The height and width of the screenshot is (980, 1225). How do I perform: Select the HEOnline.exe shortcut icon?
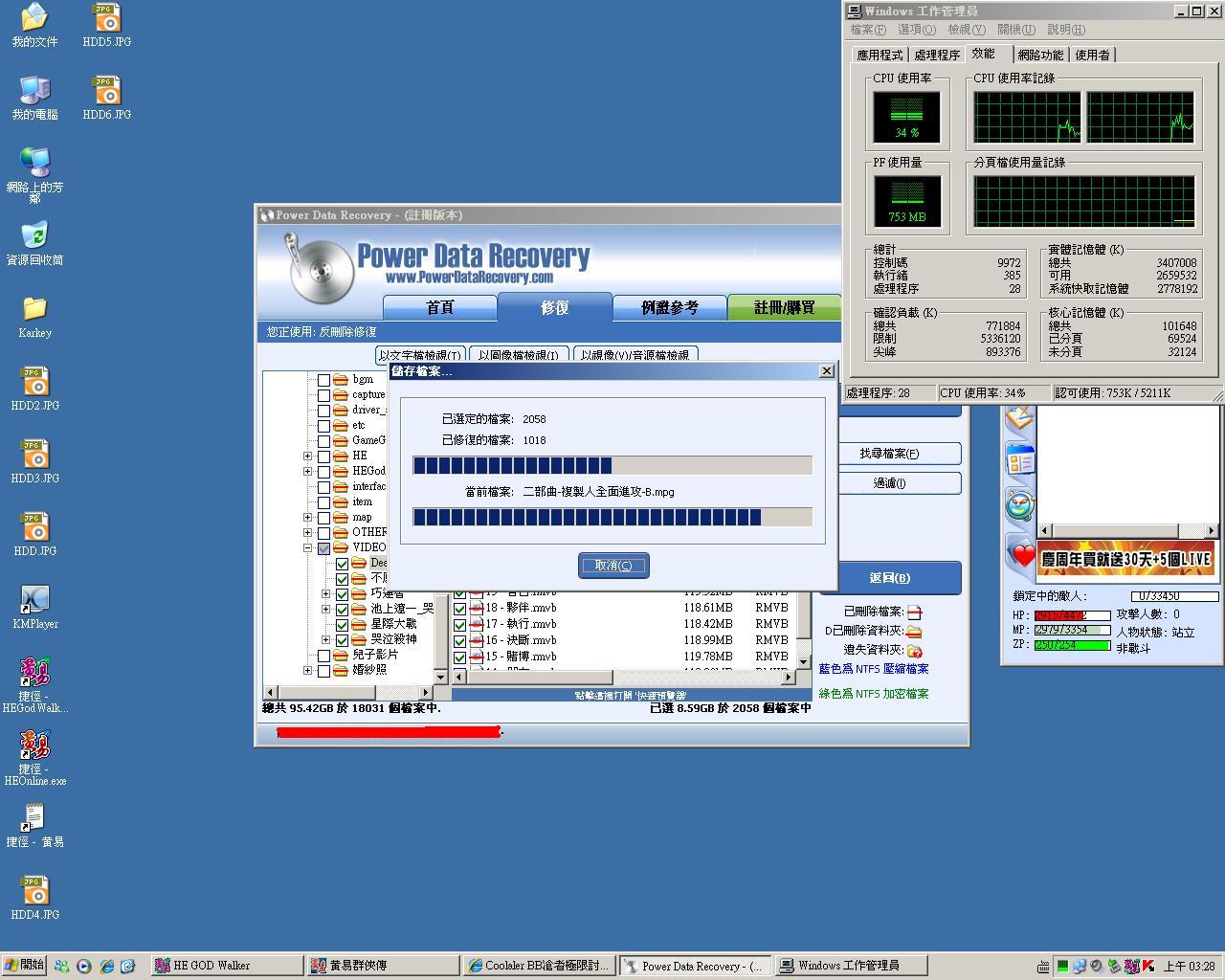pos(34,758)
